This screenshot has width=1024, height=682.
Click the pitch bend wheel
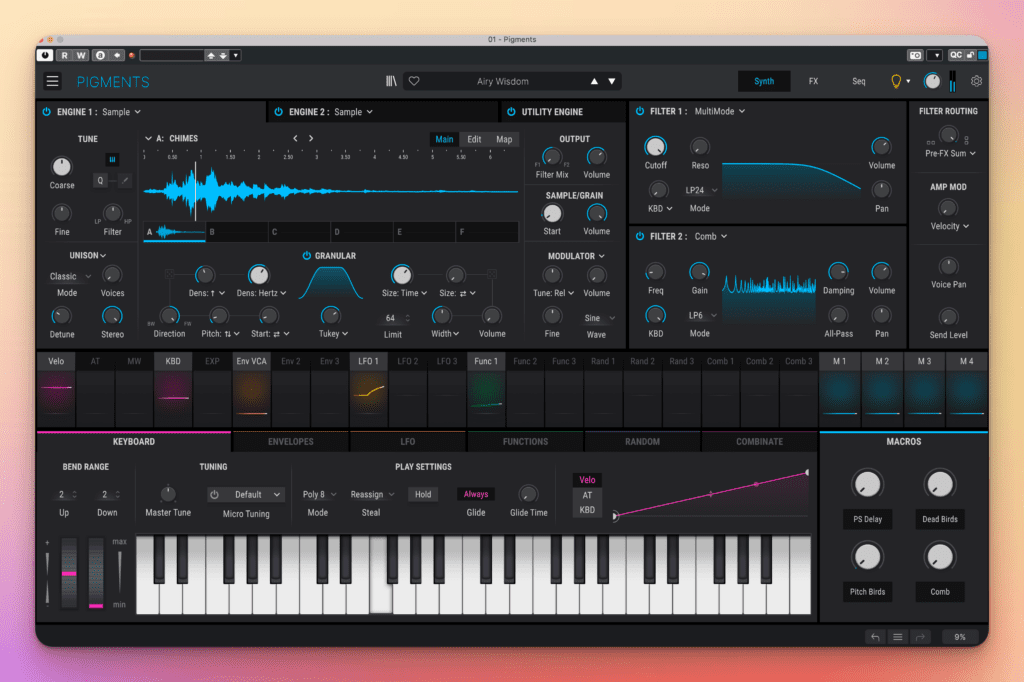[x=69, y=573]
